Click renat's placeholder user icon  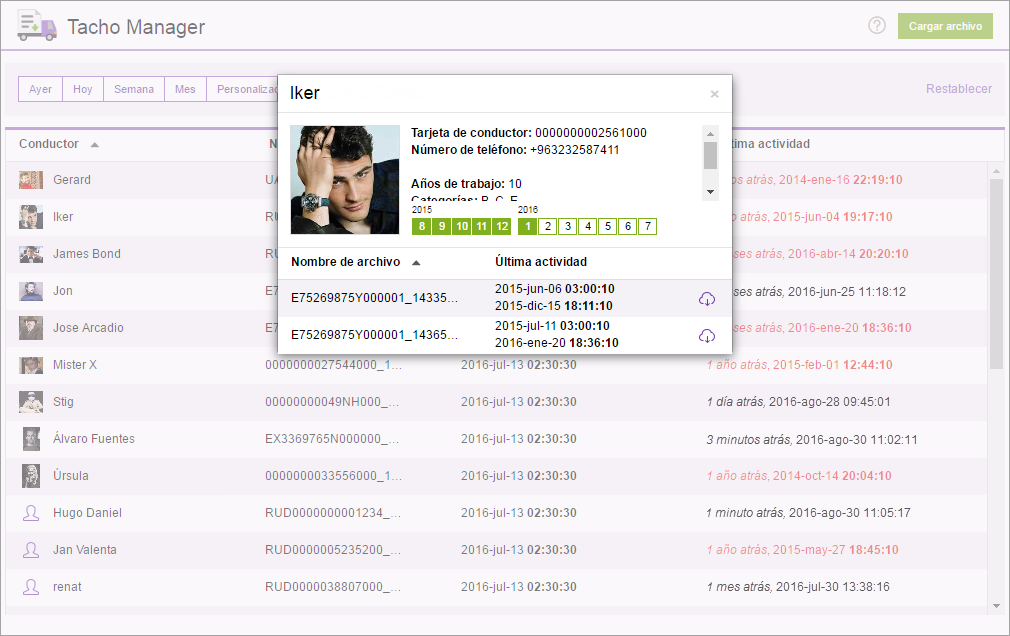(x=31, y=587)
